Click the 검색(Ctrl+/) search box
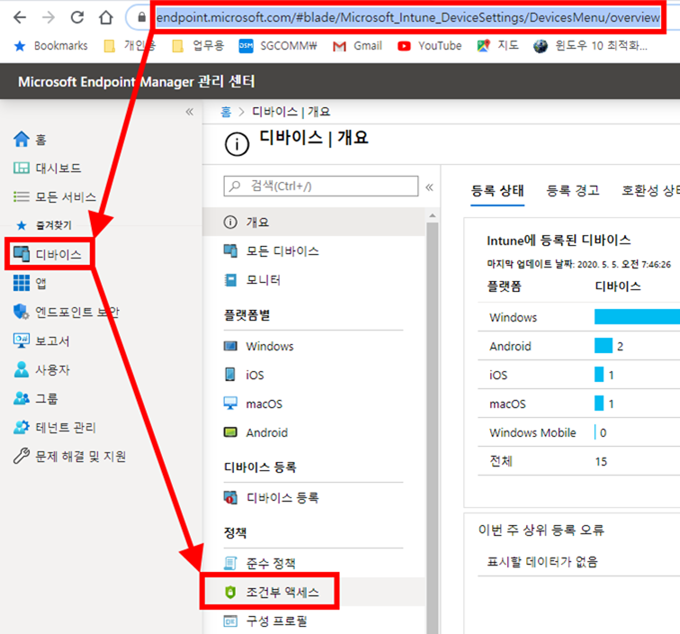 (321, 186)
